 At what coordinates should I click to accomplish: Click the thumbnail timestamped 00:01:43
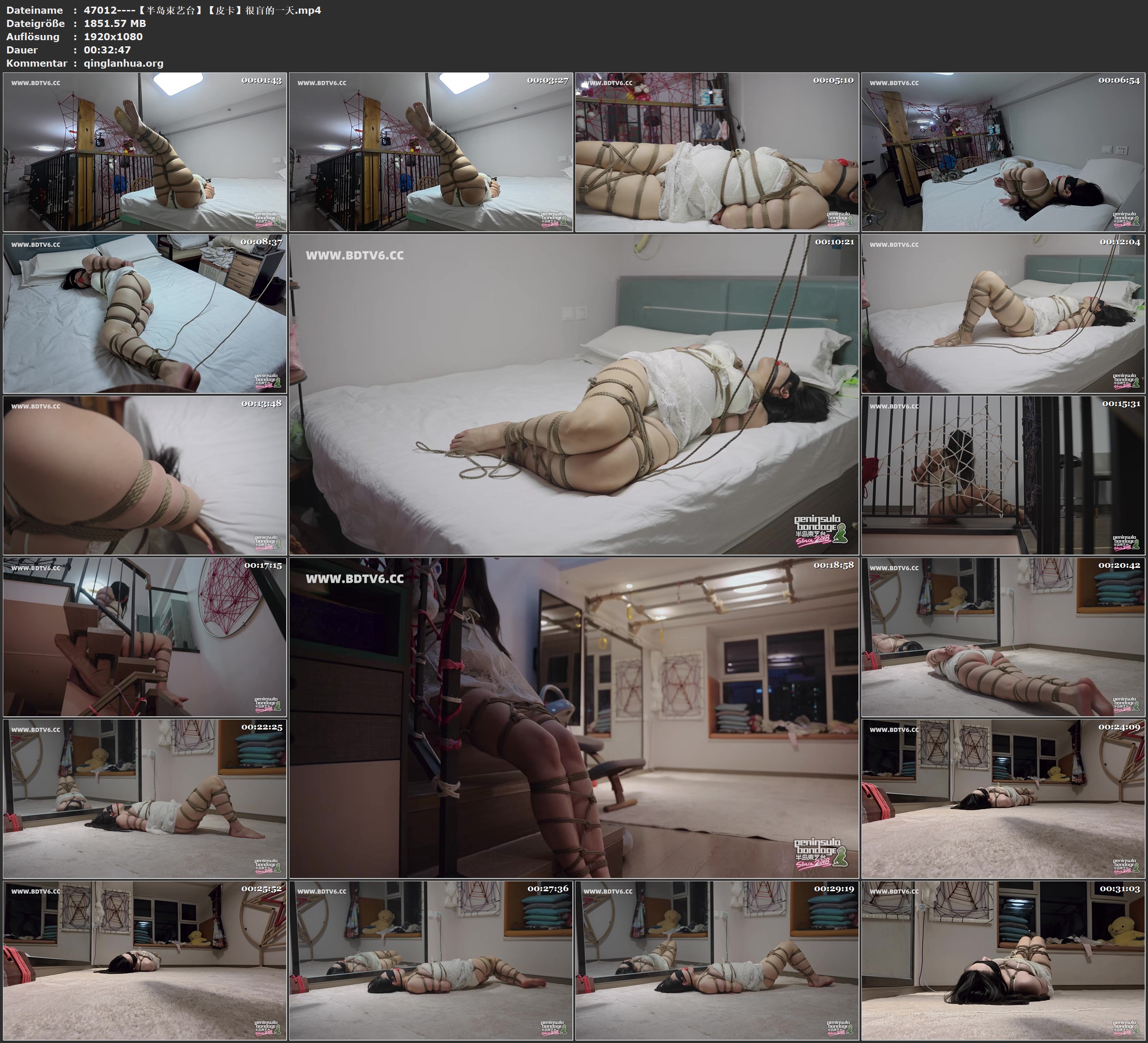(x=145, y=152)
